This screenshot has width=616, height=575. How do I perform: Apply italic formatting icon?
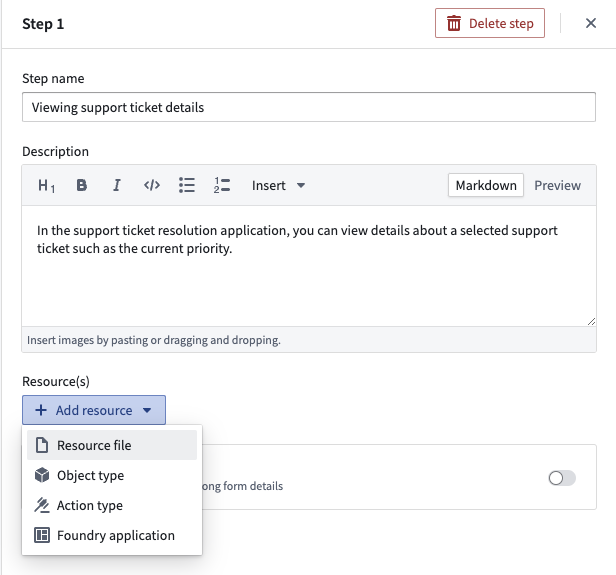[x=117, y=185]
